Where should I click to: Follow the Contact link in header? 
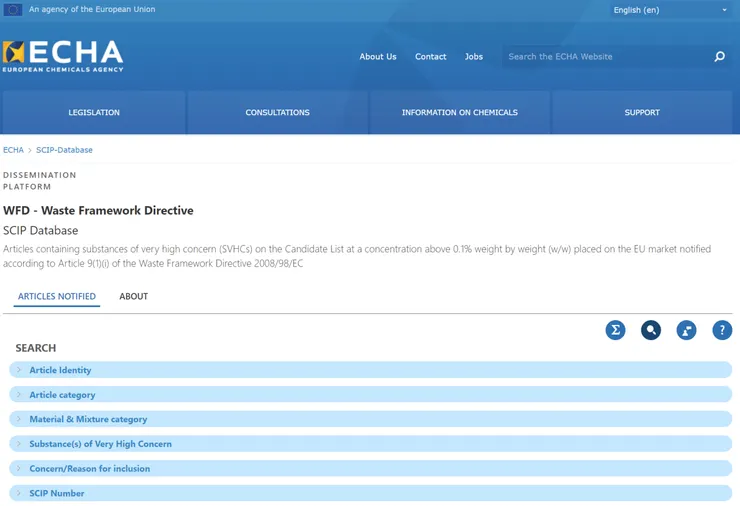pos(430,57)
